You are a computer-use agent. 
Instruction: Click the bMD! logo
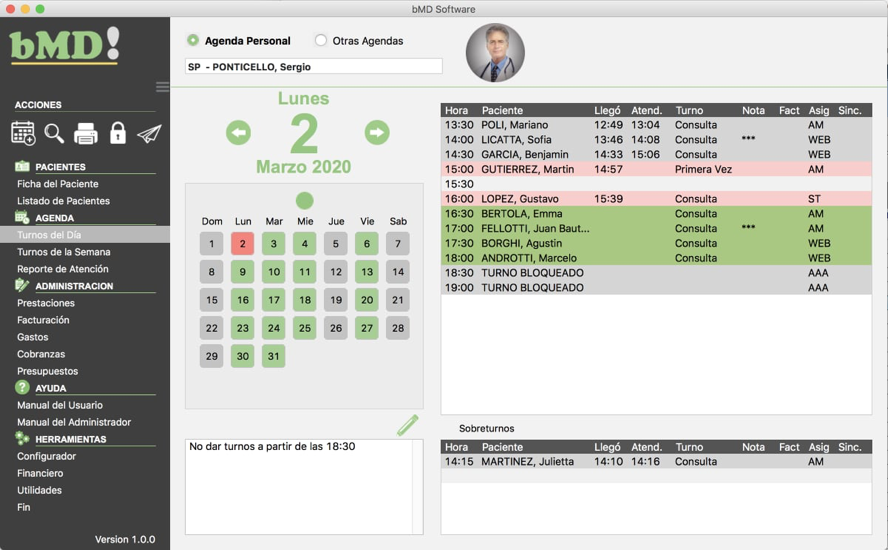pyautogui.click(x=65, y=45)
